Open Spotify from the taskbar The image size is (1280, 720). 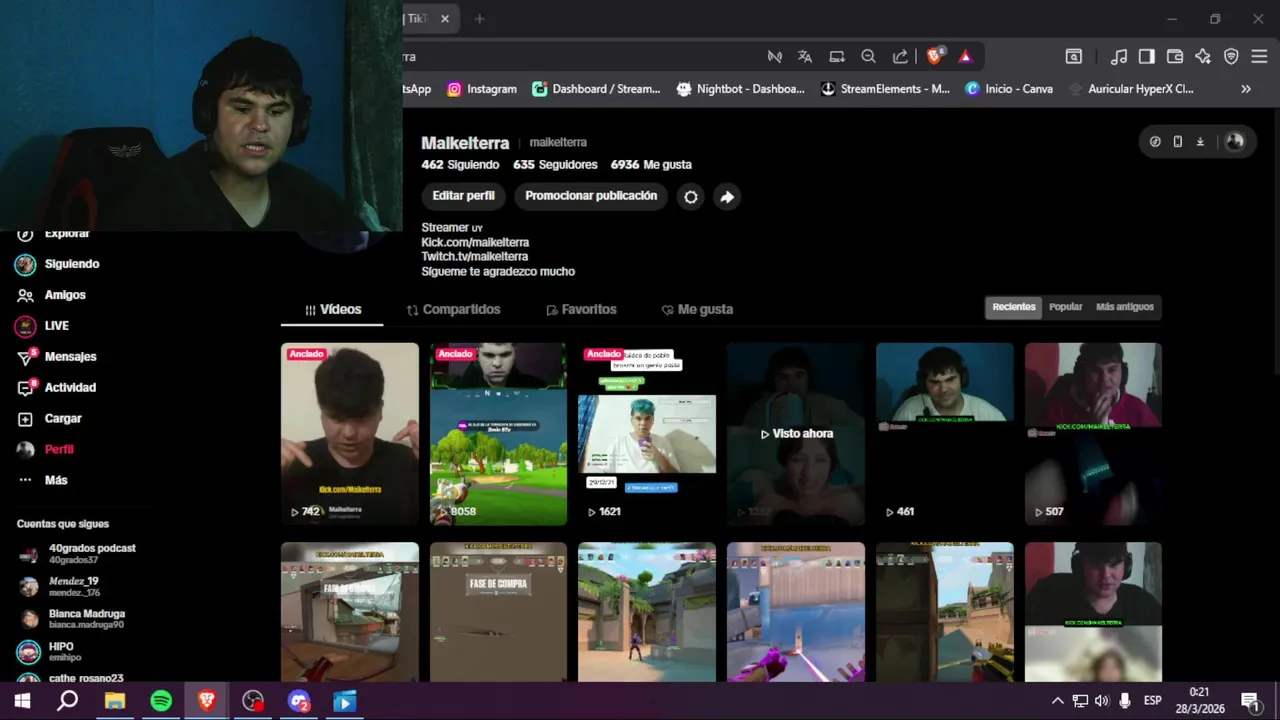(x=161, y=701)
